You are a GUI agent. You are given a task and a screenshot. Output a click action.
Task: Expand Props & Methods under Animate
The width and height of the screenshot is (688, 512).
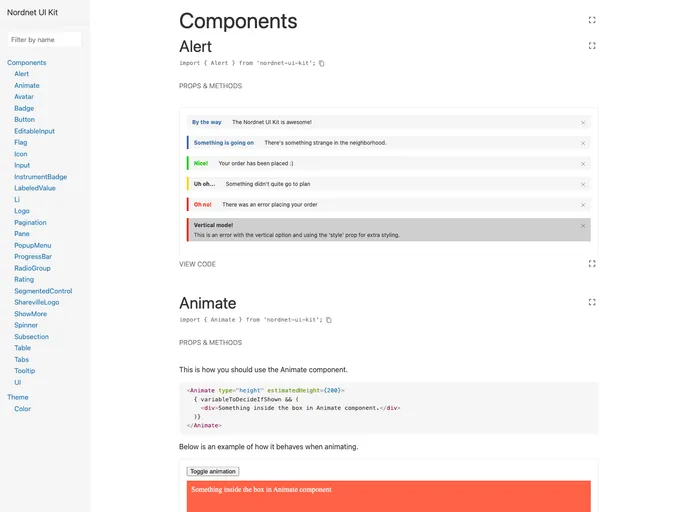point(210,343)
